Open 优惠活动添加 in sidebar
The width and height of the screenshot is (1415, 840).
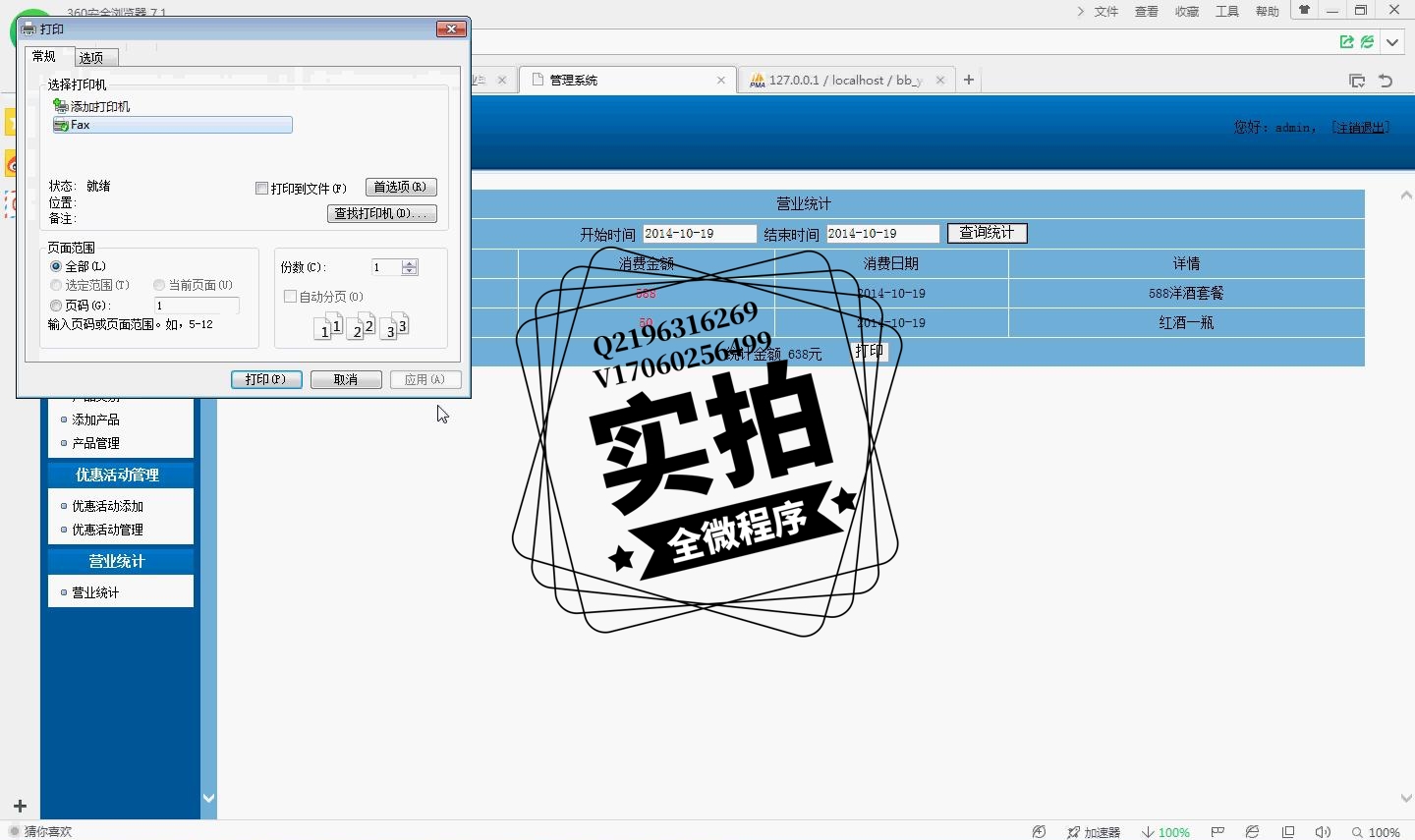[x=107, y=506]
